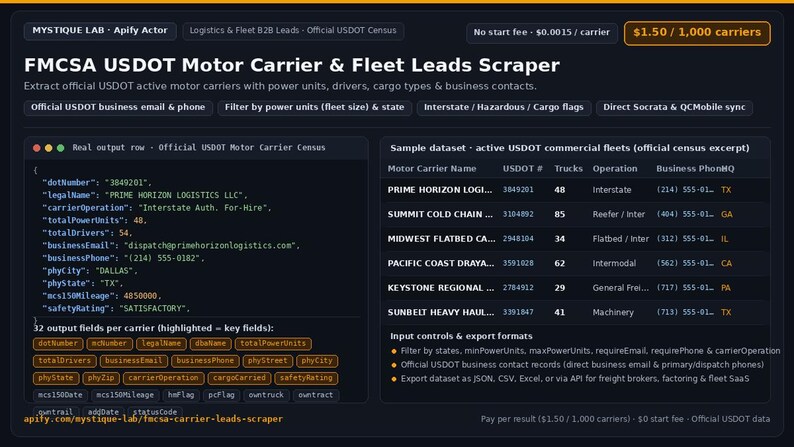Select the Interstate / Hazardous / Cargo flags chip
This screenshot has width=794, height=447.
[x=504, y=107]
